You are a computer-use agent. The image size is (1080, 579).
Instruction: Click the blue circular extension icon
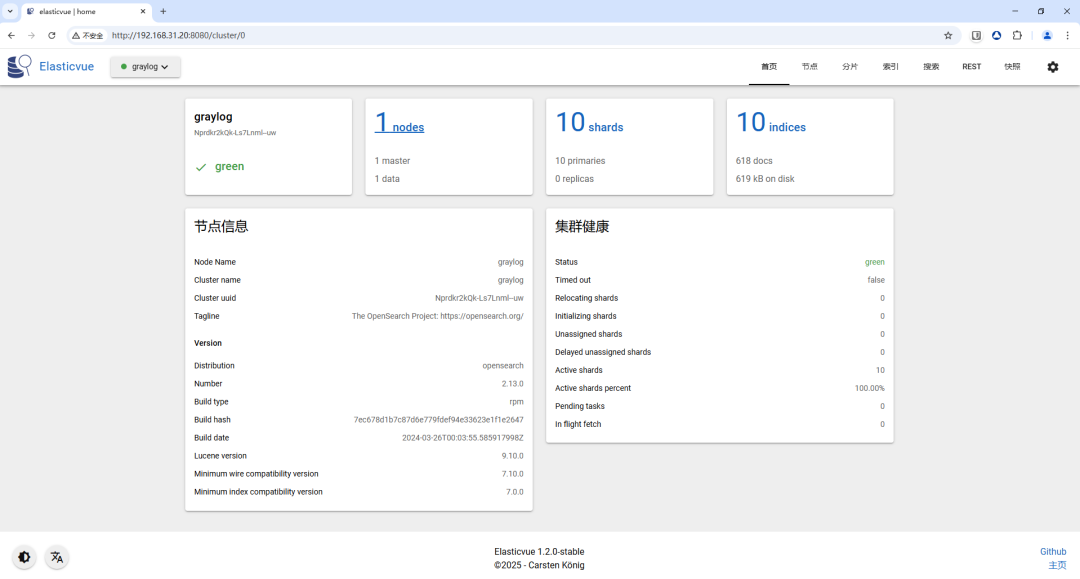point(997,35)
